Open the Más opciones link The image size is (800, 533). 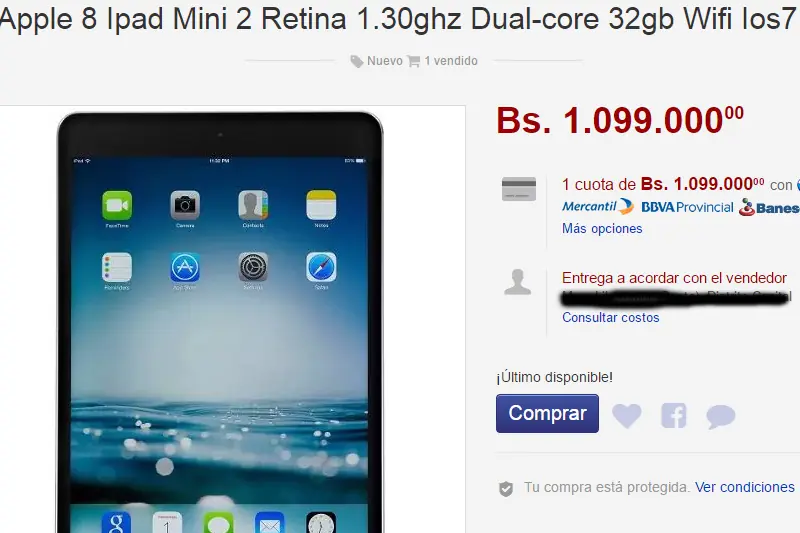[x=602, y=229]
